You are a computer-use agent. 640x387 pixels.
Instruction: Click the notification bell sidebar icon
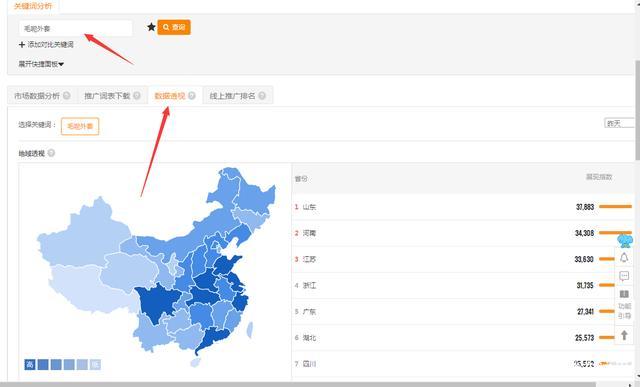pyautogui.click(x=624, y=258)
